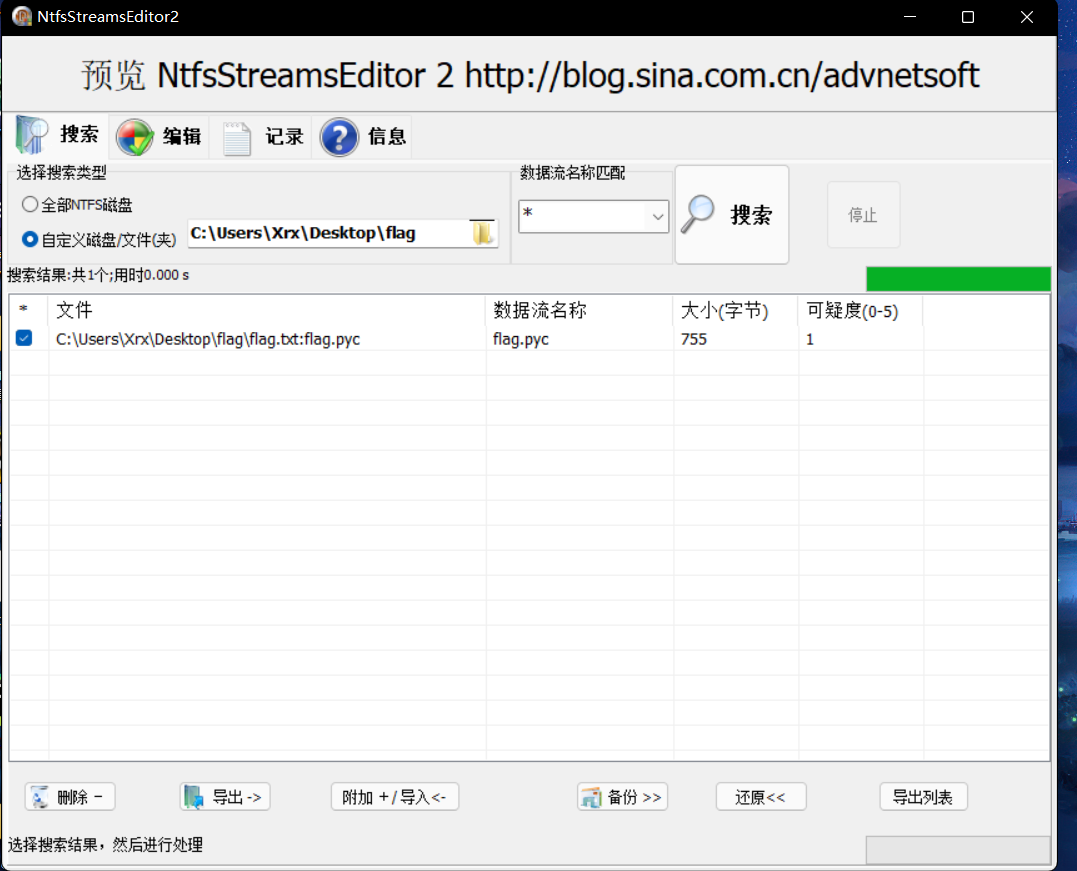
Task: Select the file path C:\Users\Xrx\Desktop\flag\flag.txt:flag.pyc
Action: coord(207,339)
